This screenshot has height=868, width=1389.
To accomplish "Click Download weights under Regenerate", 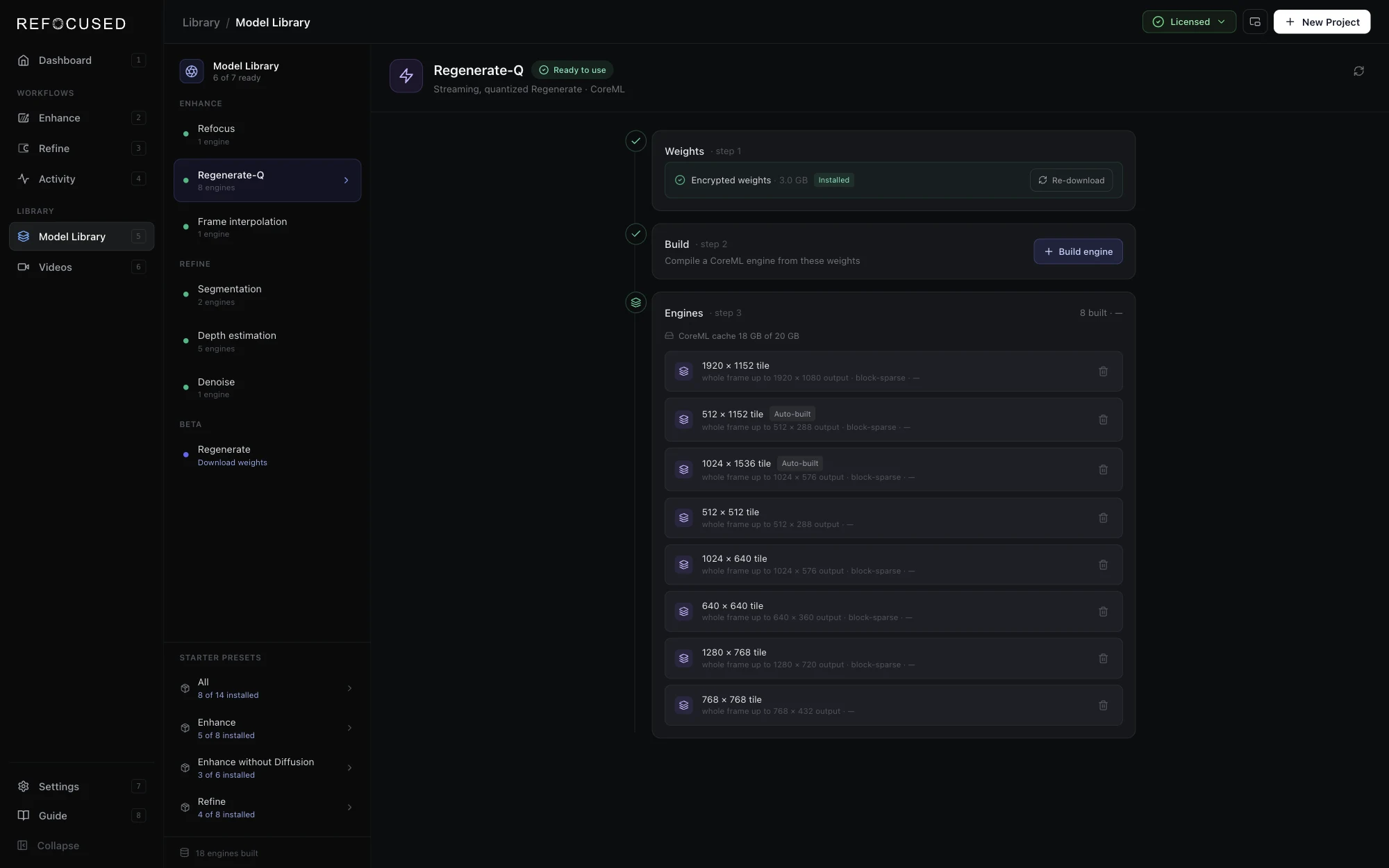I will [233, 462].
